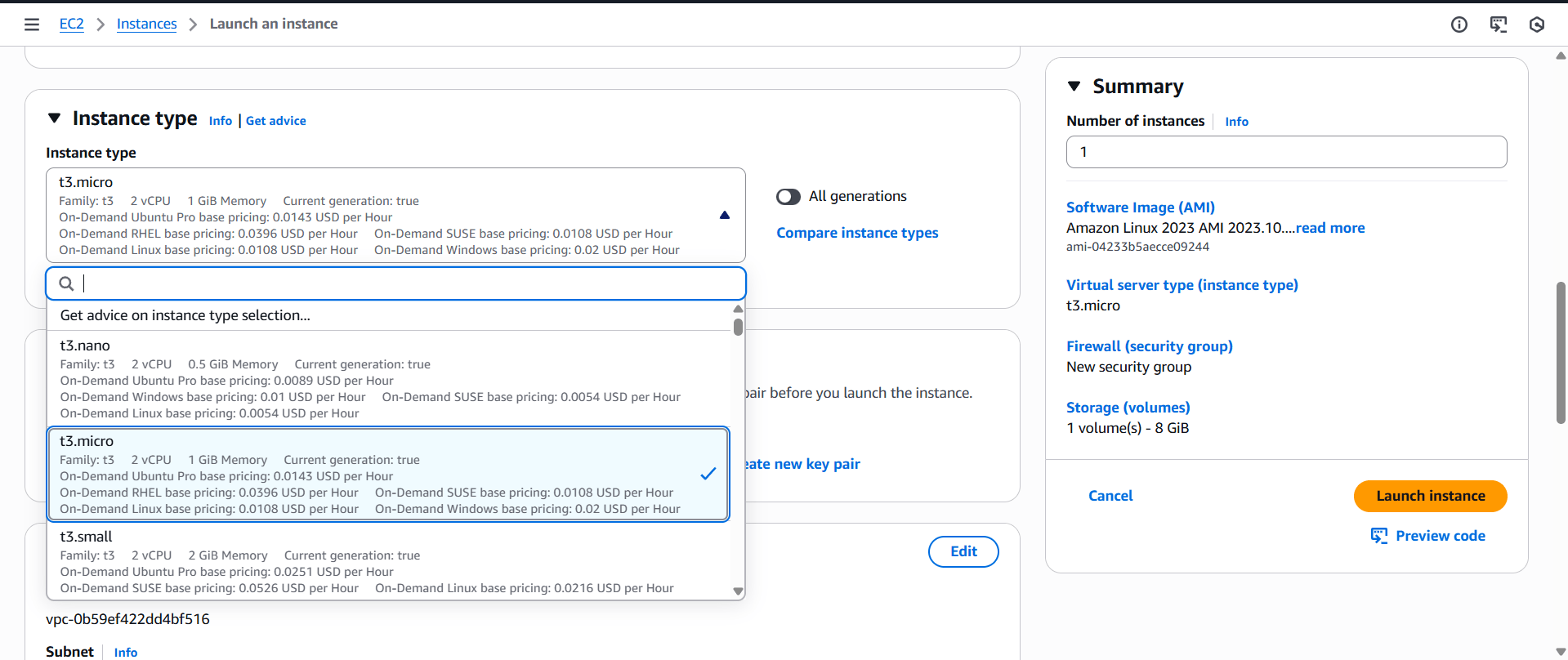This screenshot has width=1568, height=660.
Task: Click the page scroll down arrow
Action: click(x=1561, y=652)
